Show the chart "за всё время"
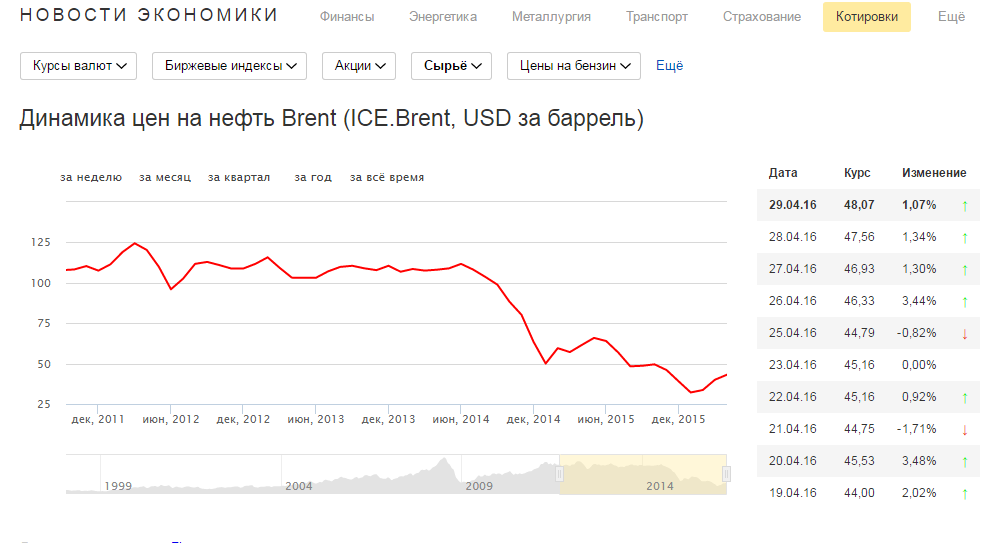 [x=387, y=178]
